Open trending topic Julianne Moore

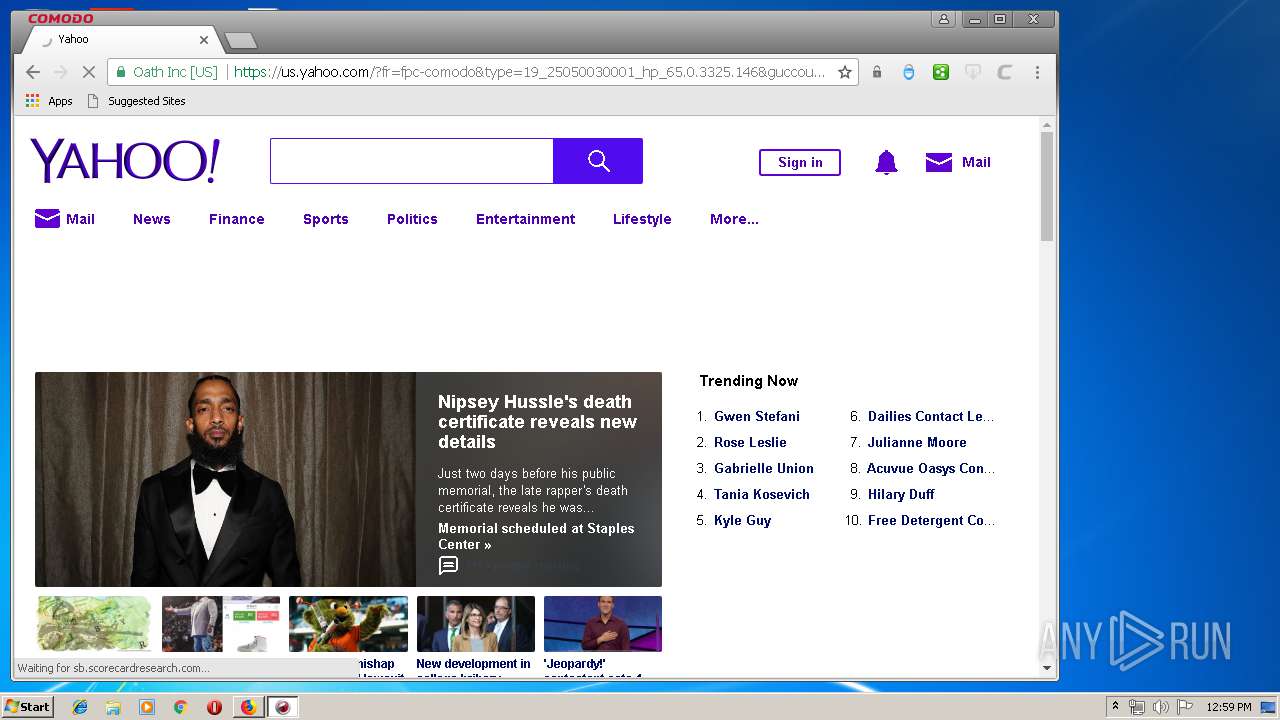pyautogui.click(x=917, y=442)
